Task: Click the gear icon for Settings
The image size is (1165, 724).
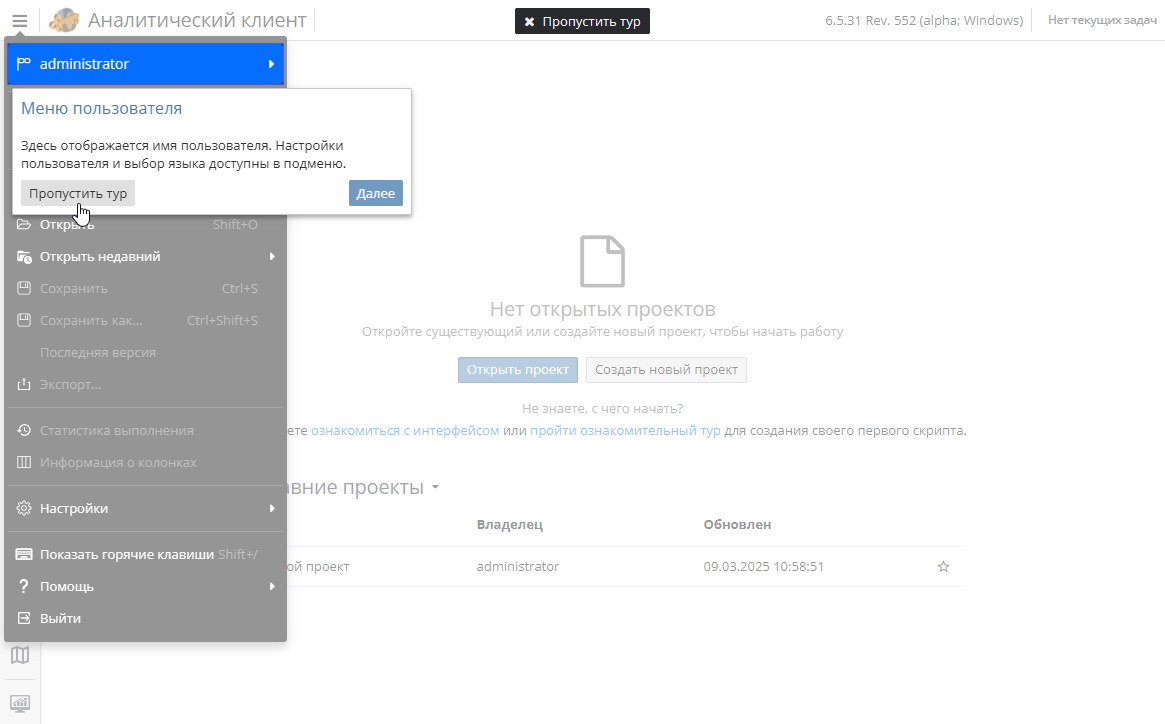Action: (25, 508)
